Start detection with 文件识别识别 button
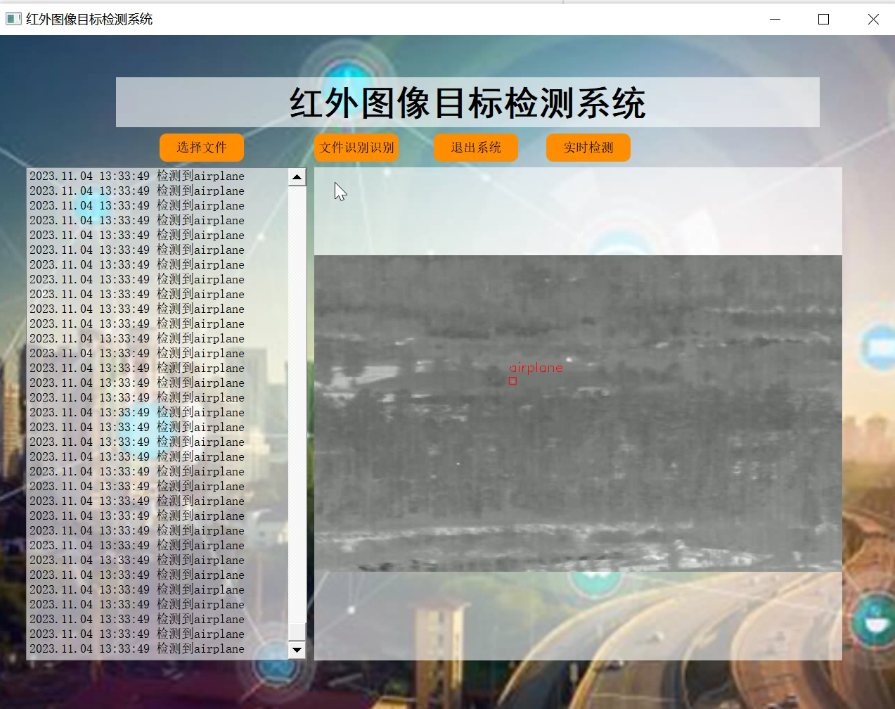Viewport: 895px width, 709px height. pos(356,148)
